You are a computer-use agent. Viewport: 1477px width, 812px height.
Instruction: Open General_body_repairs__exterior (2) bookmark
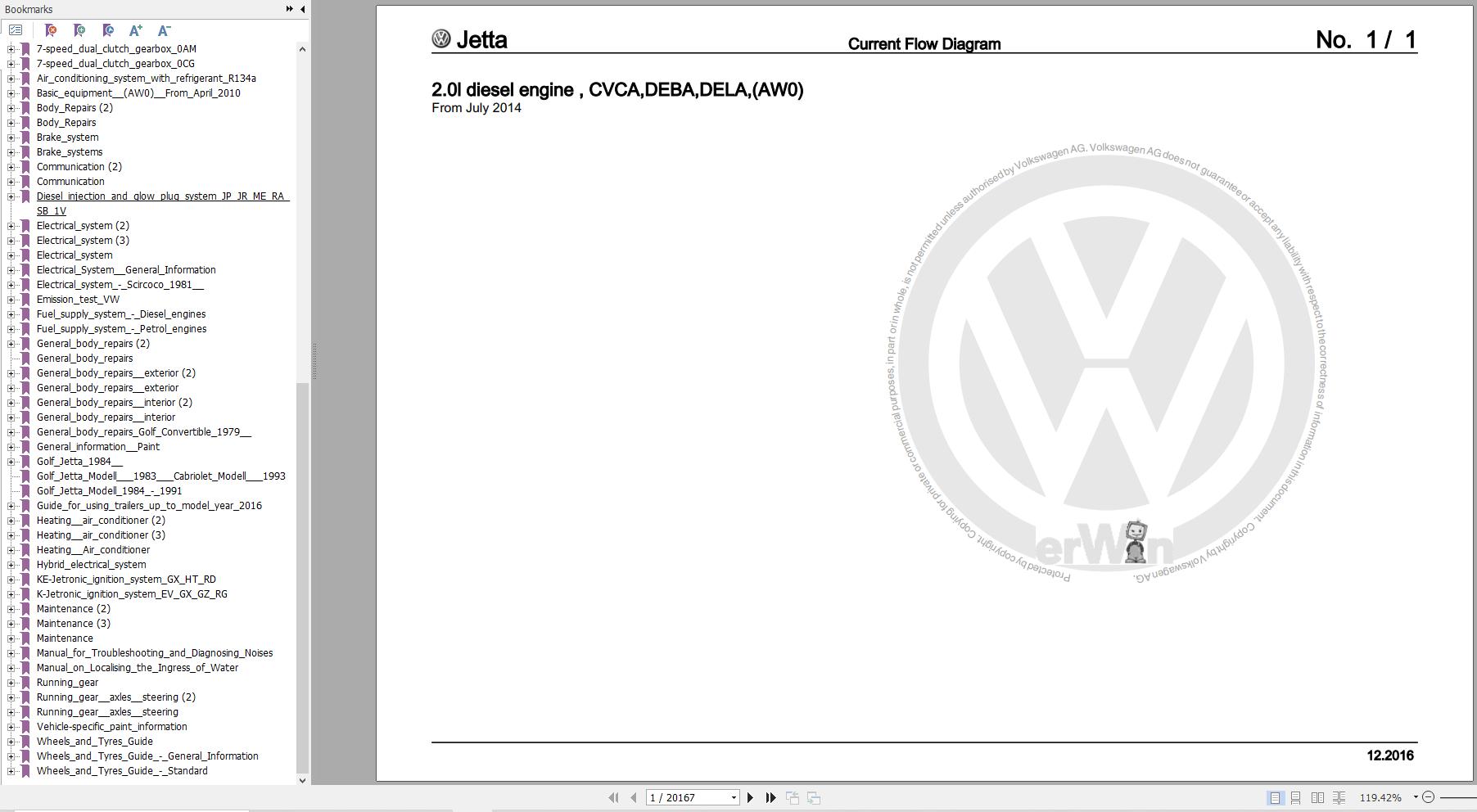tap(115, 373)
